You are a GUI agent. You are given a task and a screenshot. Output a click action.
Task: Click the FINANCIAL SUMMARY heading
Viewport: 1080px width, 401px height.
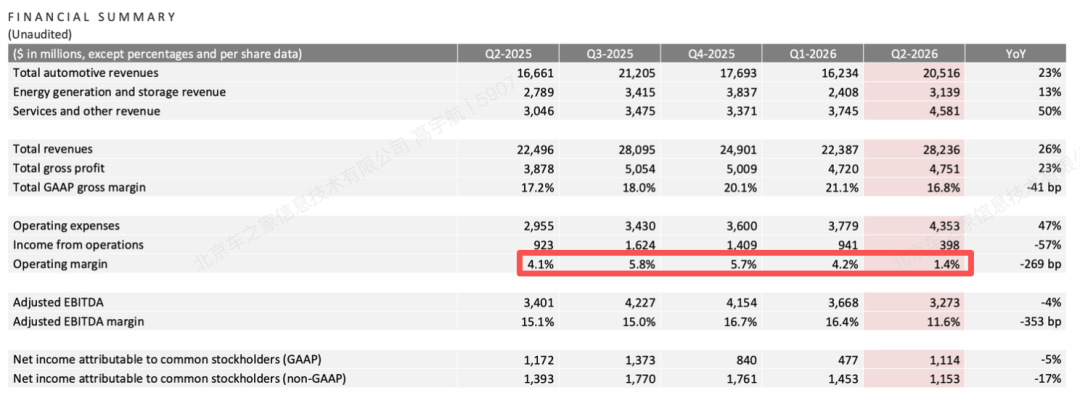tap(91, 17)
